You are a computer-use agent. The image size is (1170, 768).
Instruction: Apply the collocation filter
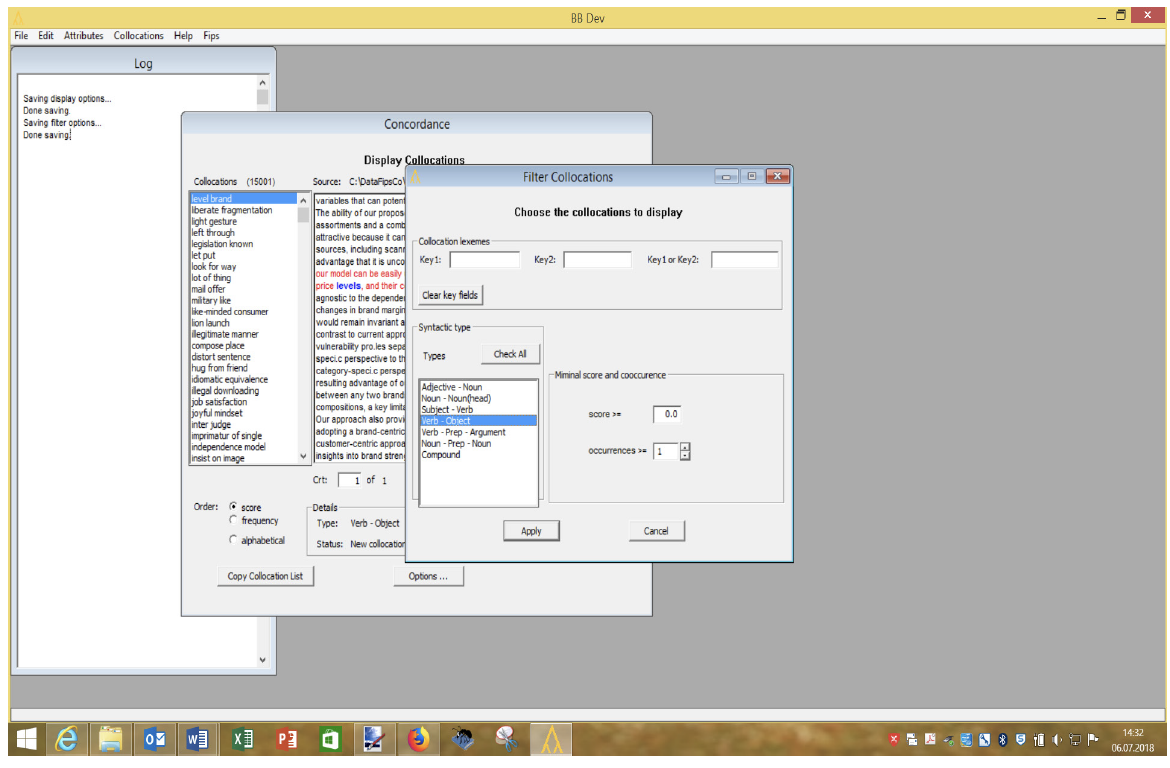point(531,530)
